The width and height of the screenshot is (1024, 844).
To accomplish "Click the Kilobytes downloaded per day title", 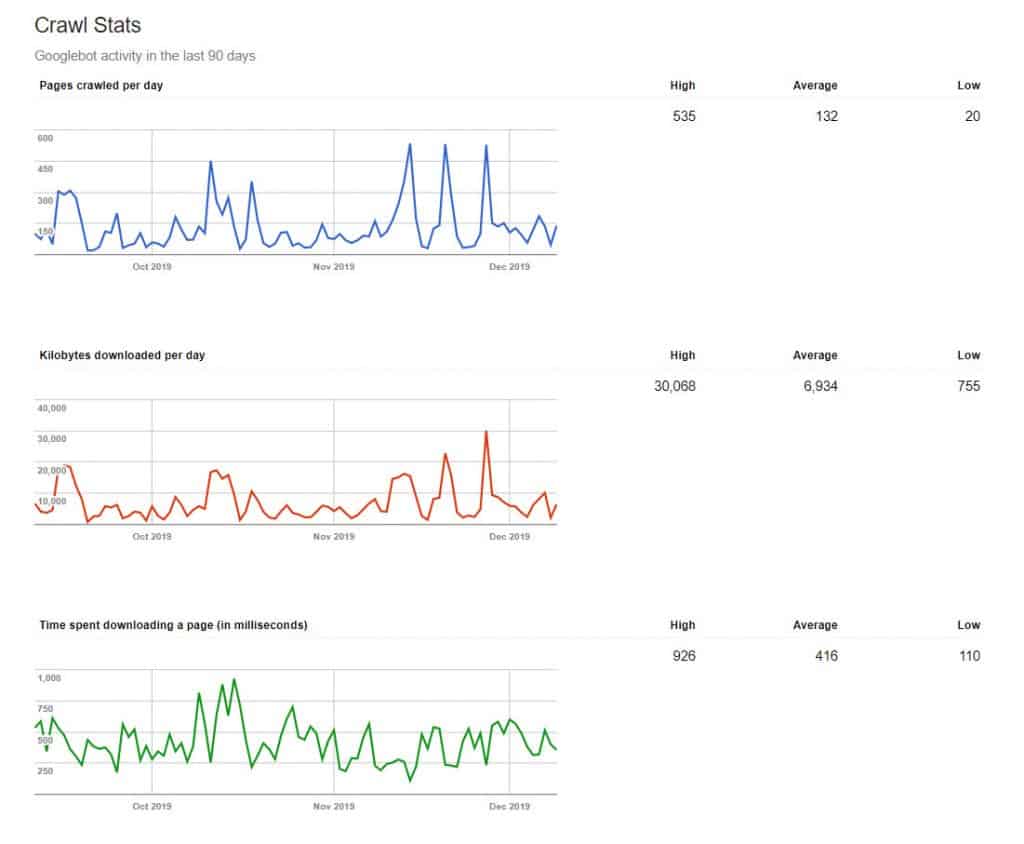I will [122, 355].
